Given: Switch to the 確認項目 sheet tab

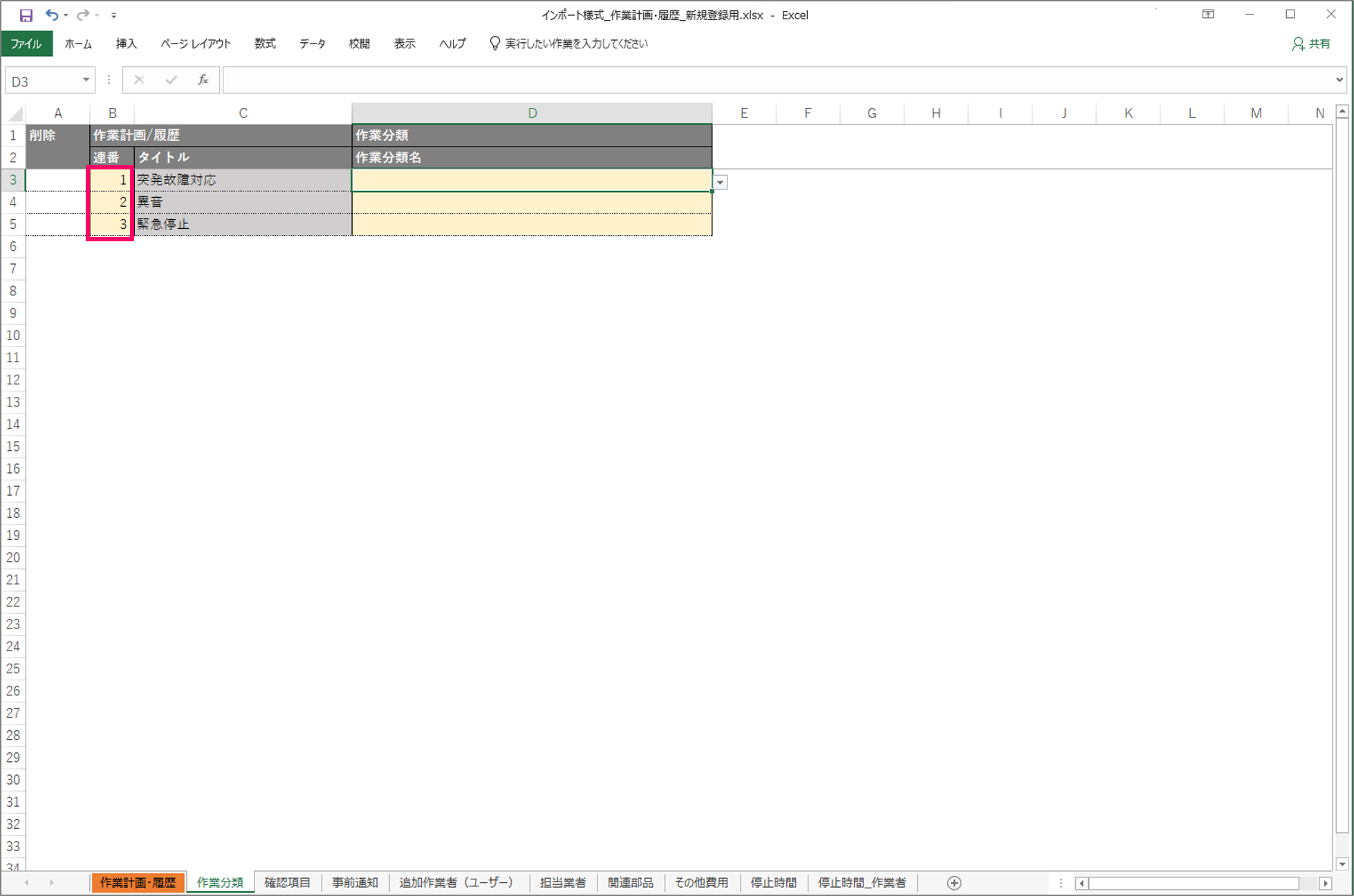Looking at the screenshot, I should 288,883.
